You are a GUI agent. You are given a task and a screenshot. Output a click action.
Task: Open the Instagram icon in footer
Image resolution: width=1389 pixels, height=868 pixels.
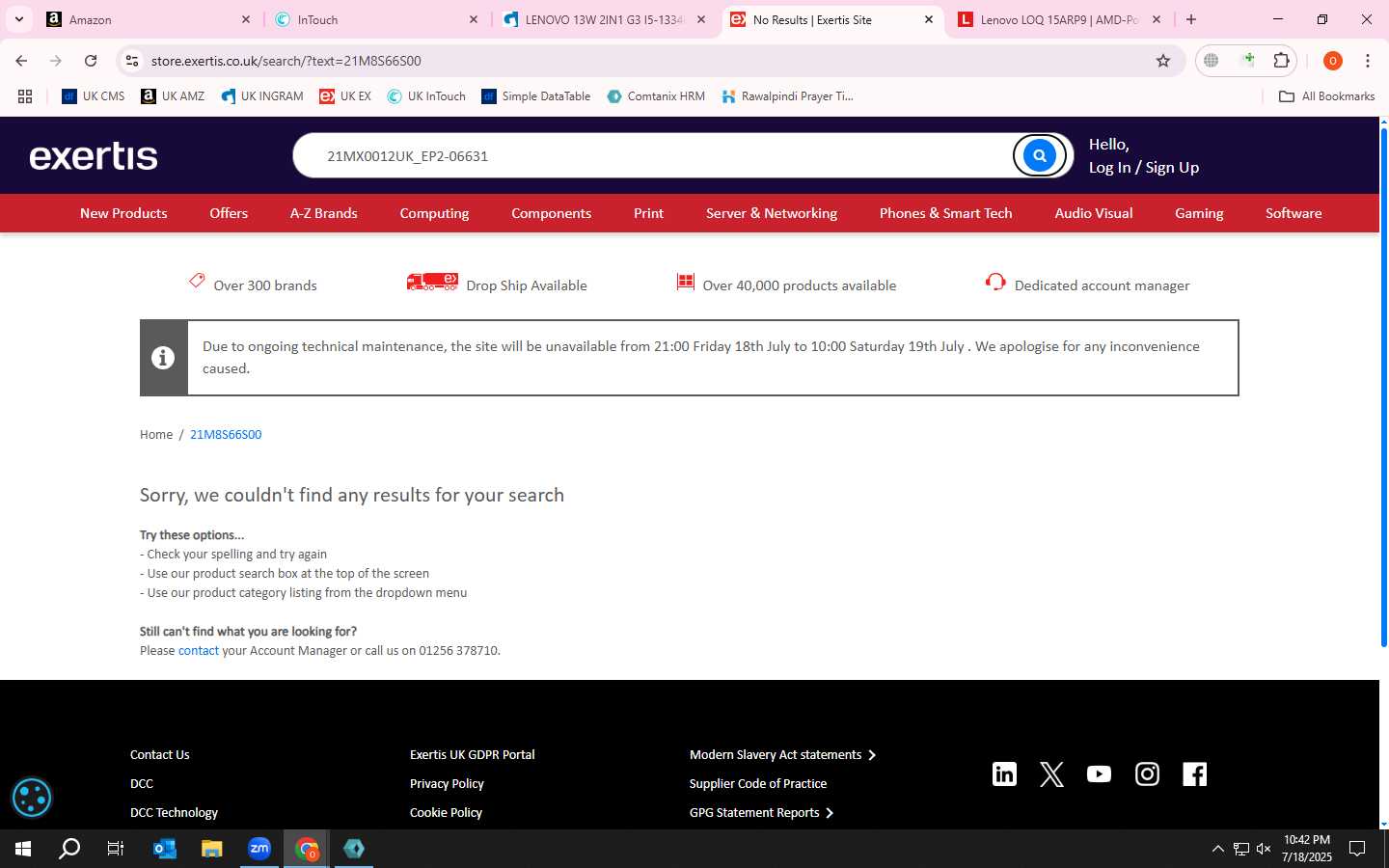pyautogui.click(x=1147, y=773)
